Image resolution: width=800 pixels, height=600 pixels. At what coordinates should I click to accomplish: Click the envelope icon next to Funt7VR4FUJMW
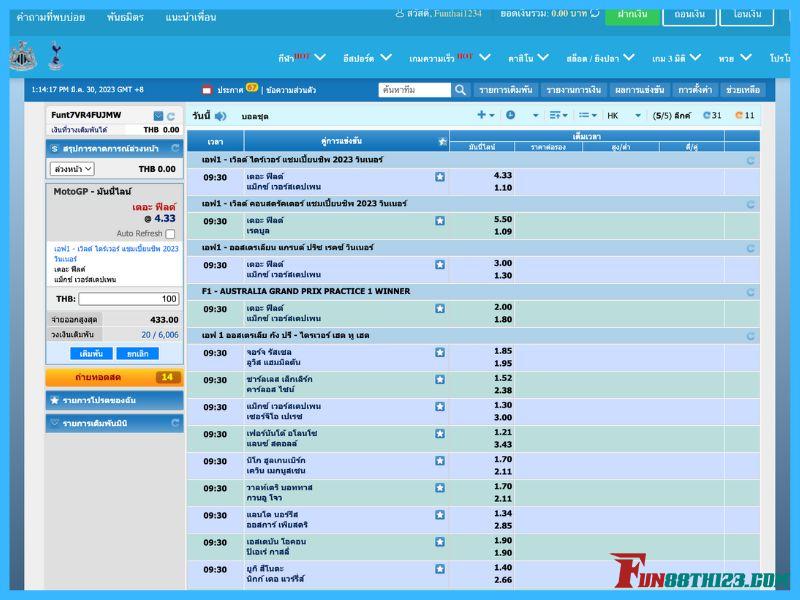pos(158,116)
